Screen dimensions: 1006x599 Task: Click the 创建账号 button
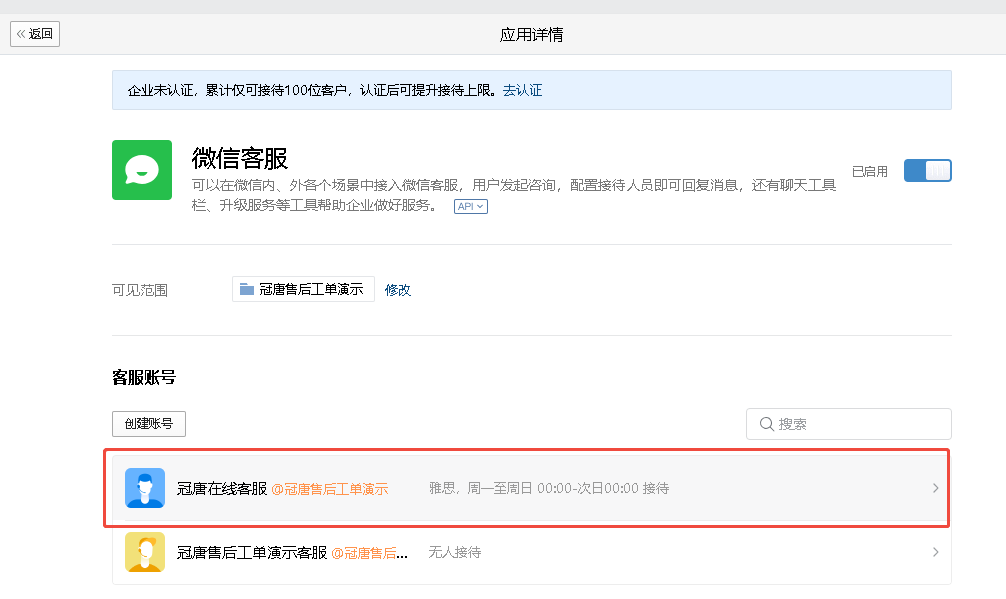click(x=149, y=424)
